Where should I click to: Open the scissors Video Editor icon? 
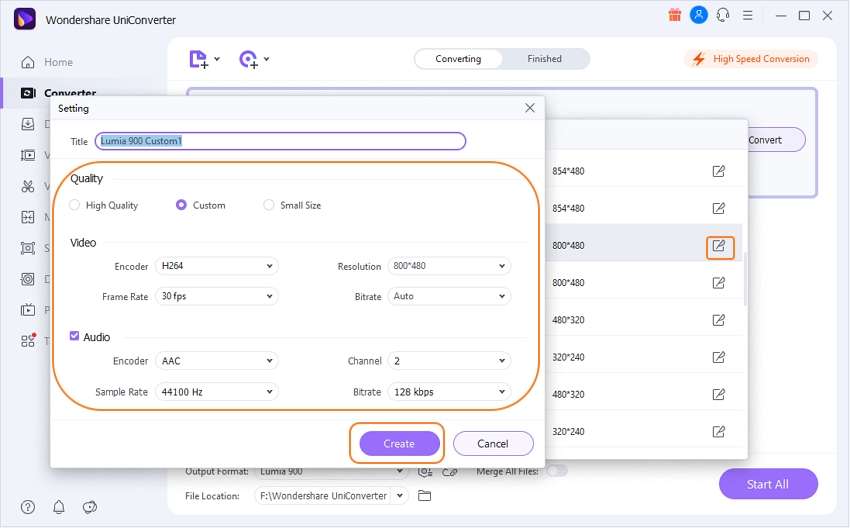tap(28, 186)
